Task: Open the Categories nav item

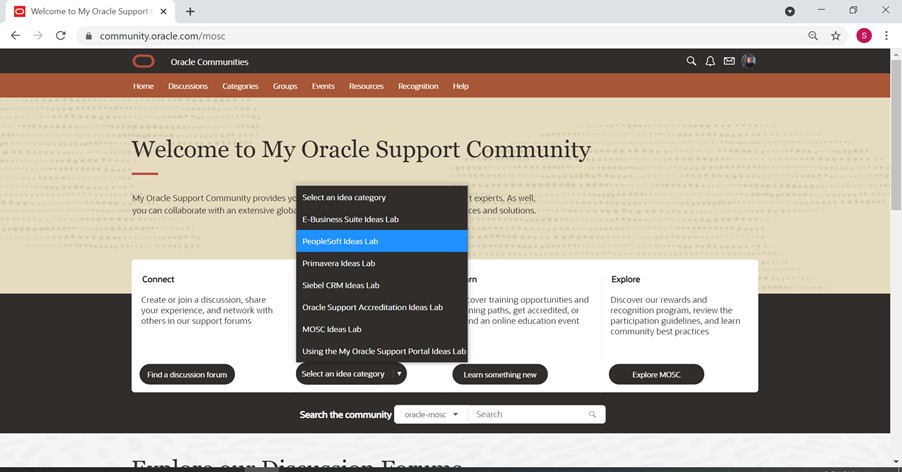Action: (240, 86)
